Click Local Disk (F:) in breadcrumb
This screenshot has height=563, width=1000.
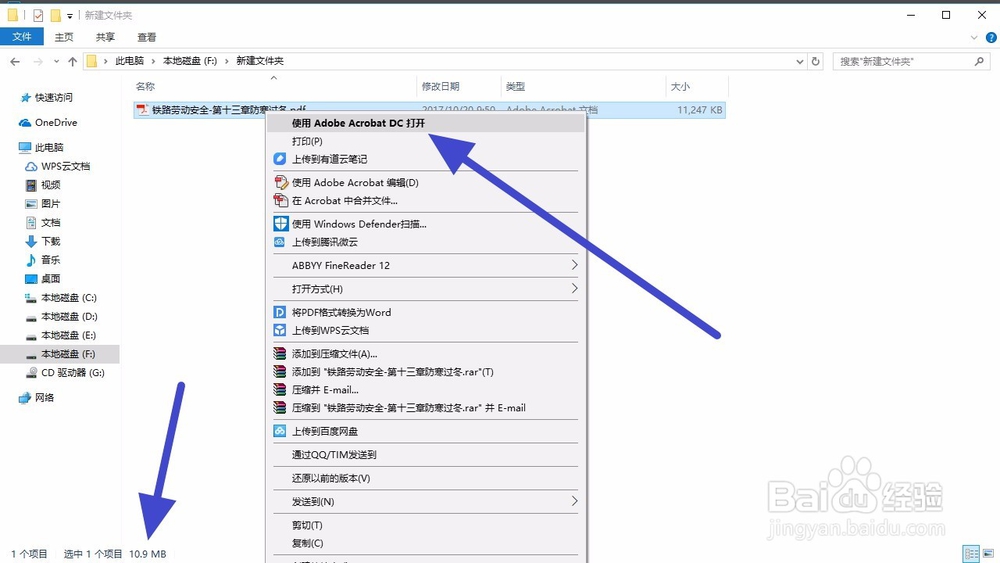[190, 61]
